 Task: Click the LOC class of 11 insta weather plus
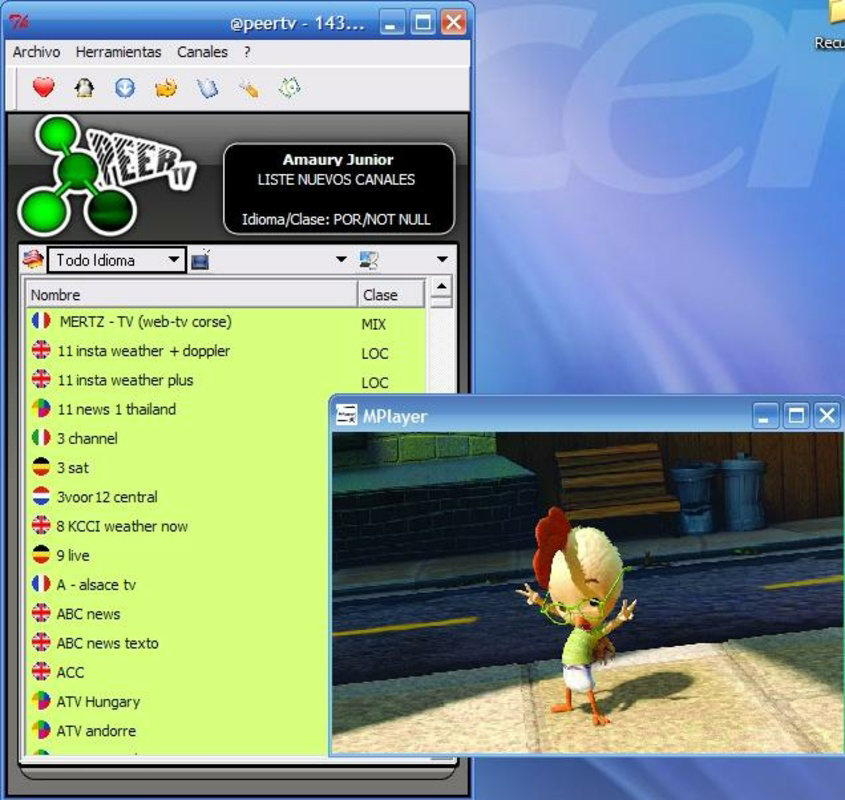click(375, 382)
